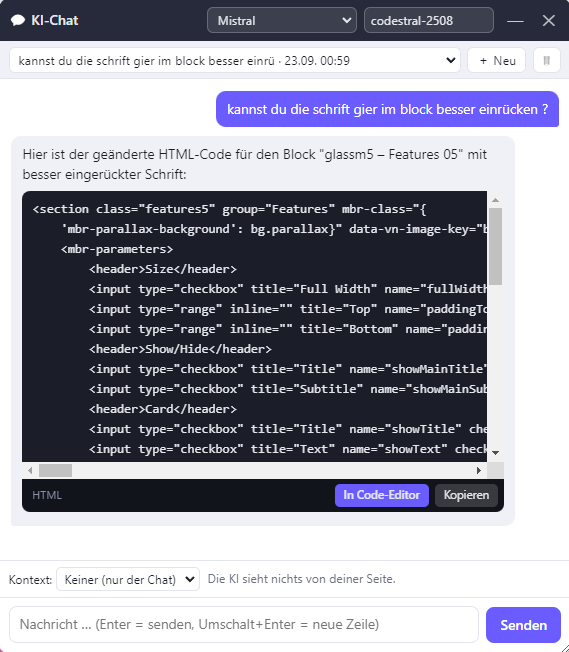Click the purple user message bubble
Screen dimensions: 569x652
point(387,109)
